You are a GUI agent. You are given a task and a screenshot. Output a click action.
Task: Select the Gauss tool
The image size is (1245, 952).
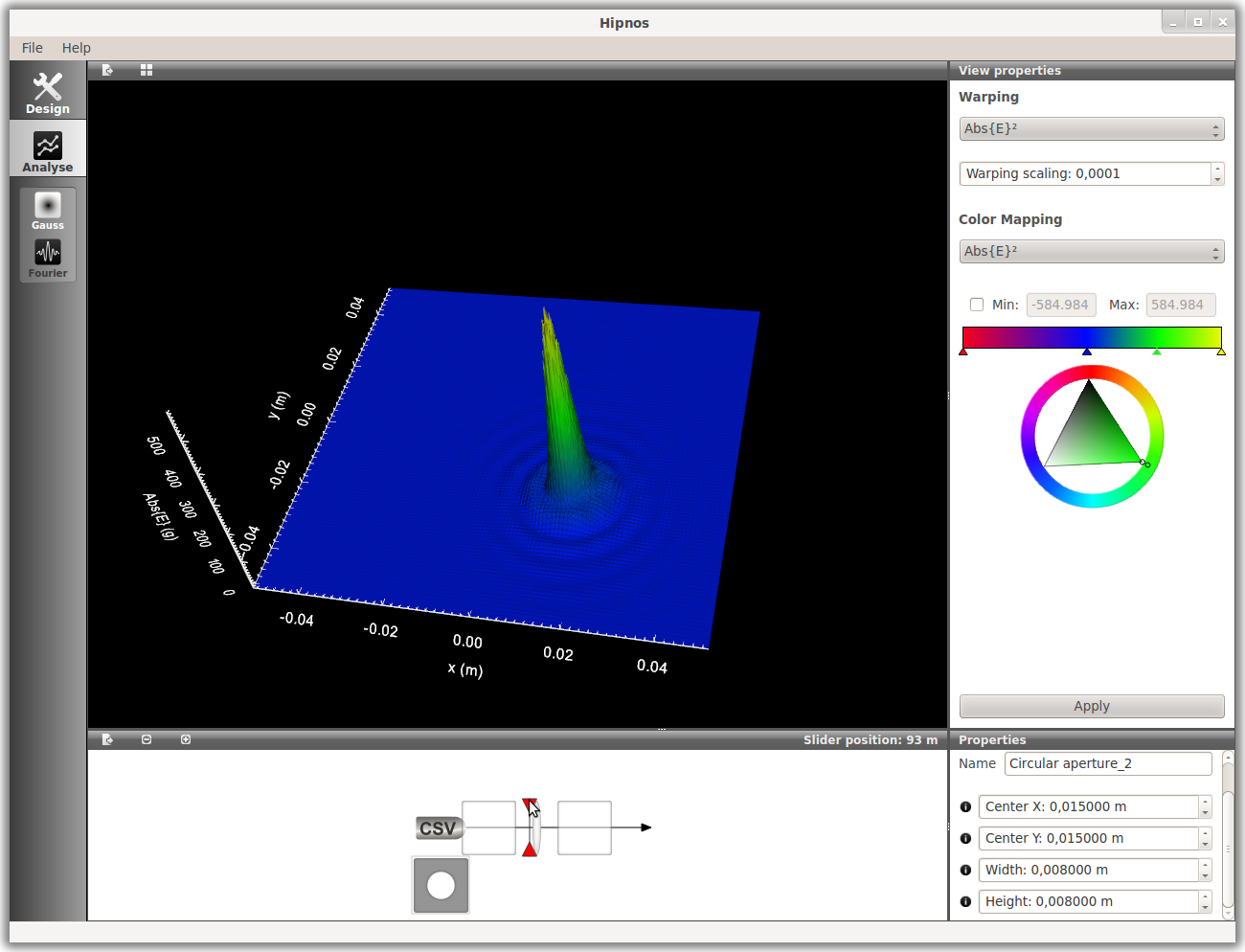[x=48, y=211]
